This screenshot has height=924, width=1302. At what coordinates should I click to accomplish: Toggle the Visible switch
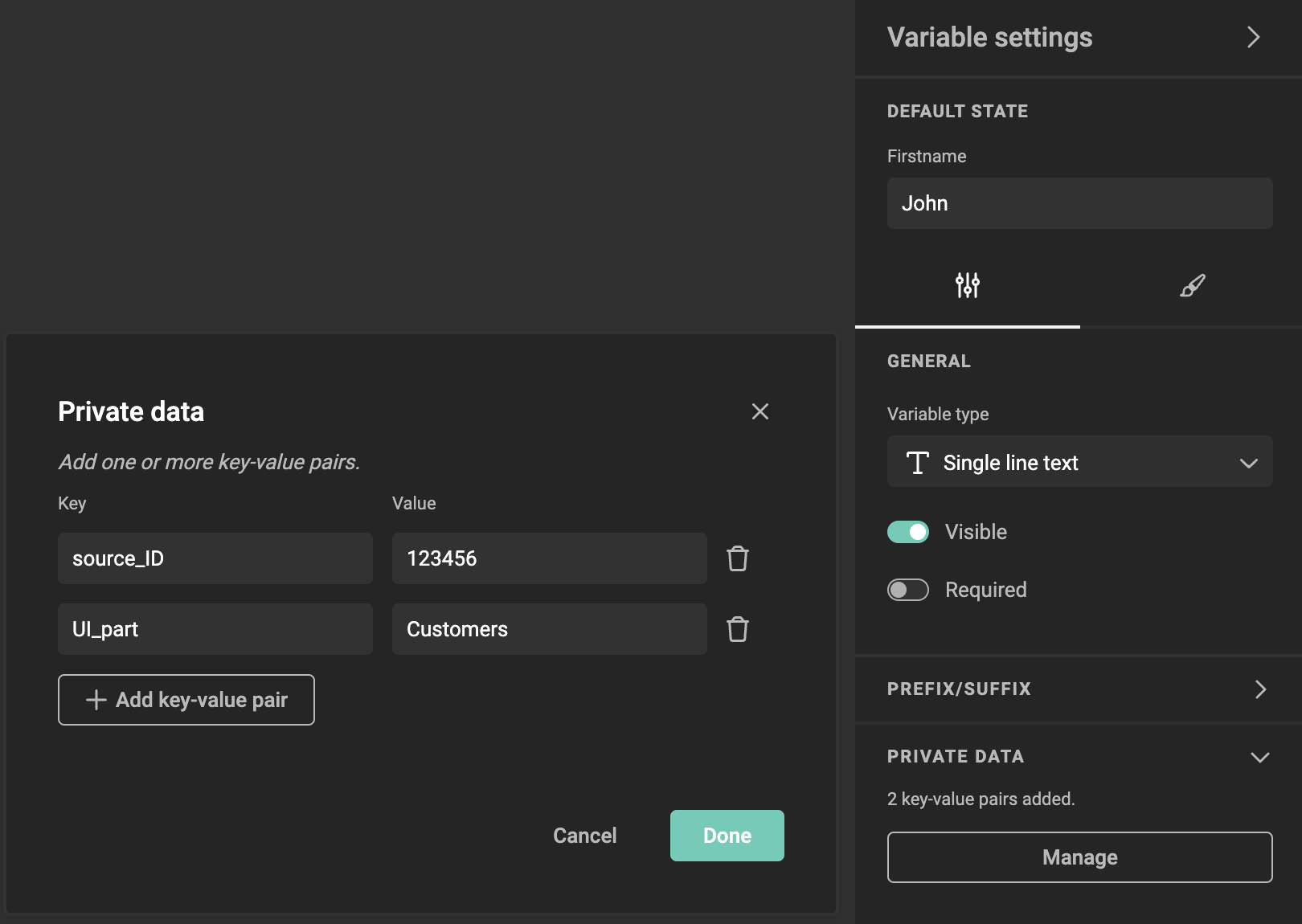[908, 532]
